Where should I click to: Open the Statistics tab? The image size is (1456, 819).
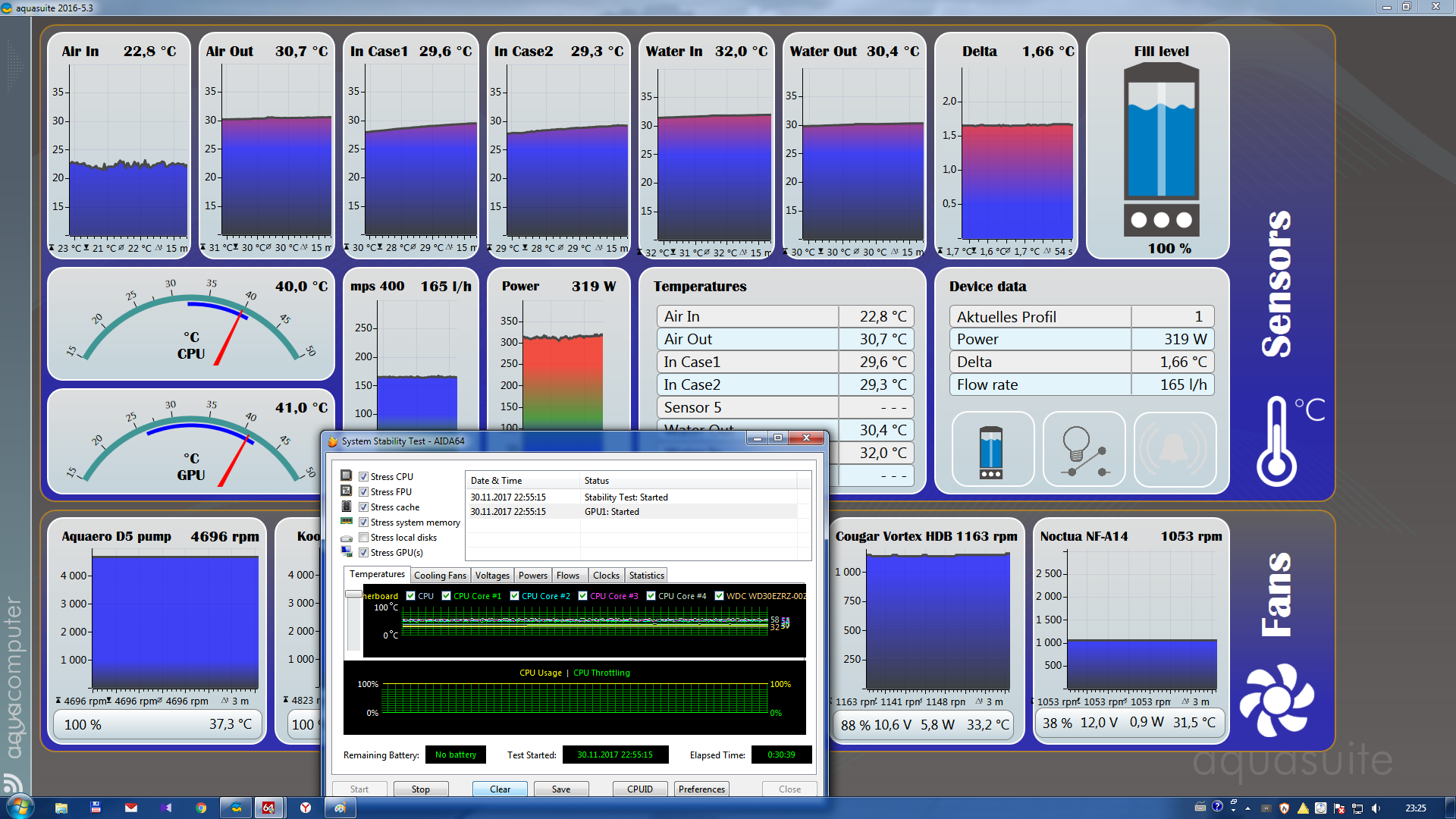pos(646,576)
